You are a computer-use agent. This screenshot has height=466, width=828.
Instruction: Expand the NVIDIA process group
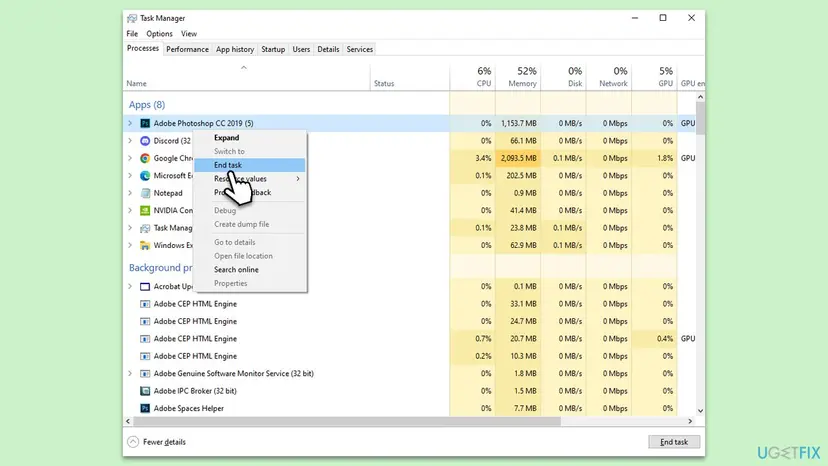pyautogui.click(x=130, y=210)
